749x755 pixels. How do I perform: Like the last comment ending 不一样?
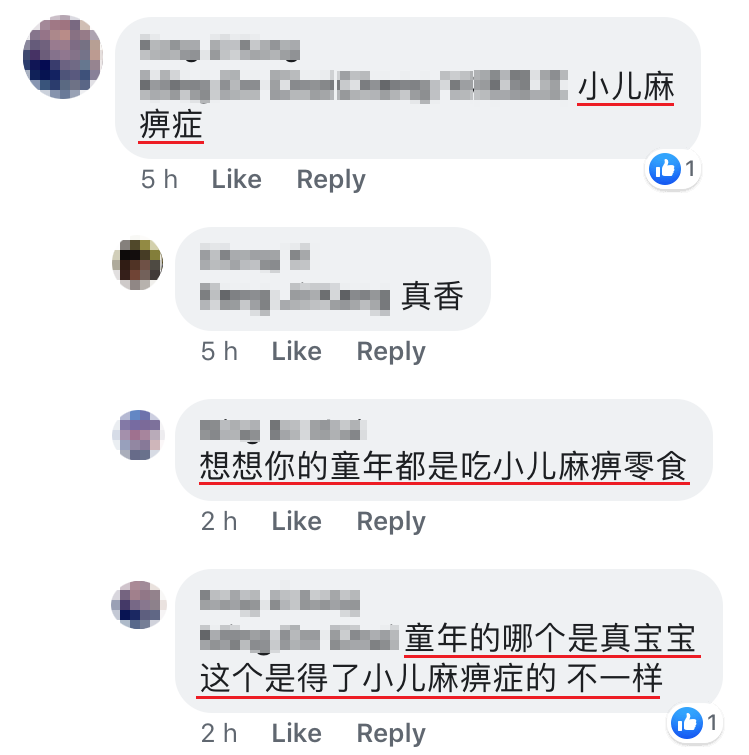point(297,733)
